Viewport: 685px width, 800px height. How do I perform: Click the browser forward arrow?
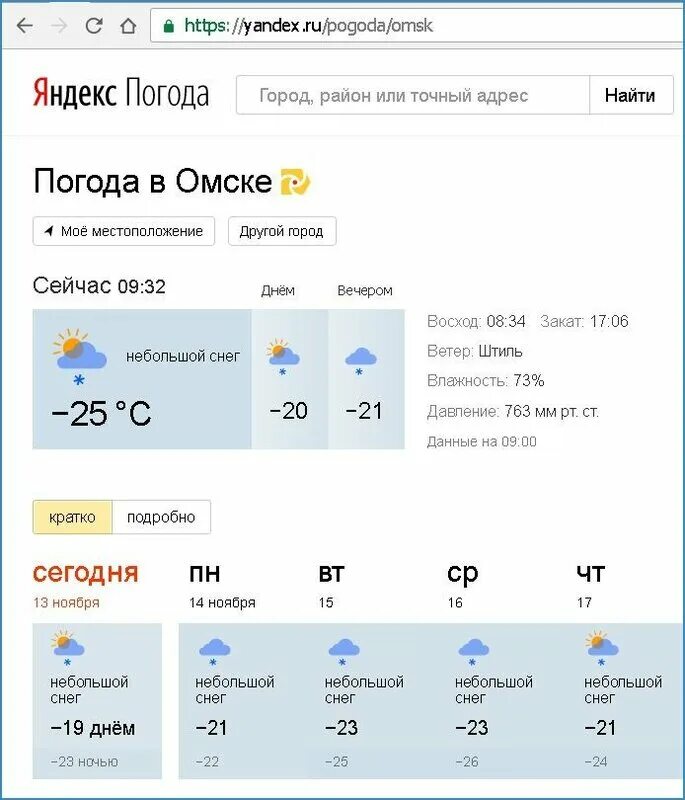pos(59,26)
